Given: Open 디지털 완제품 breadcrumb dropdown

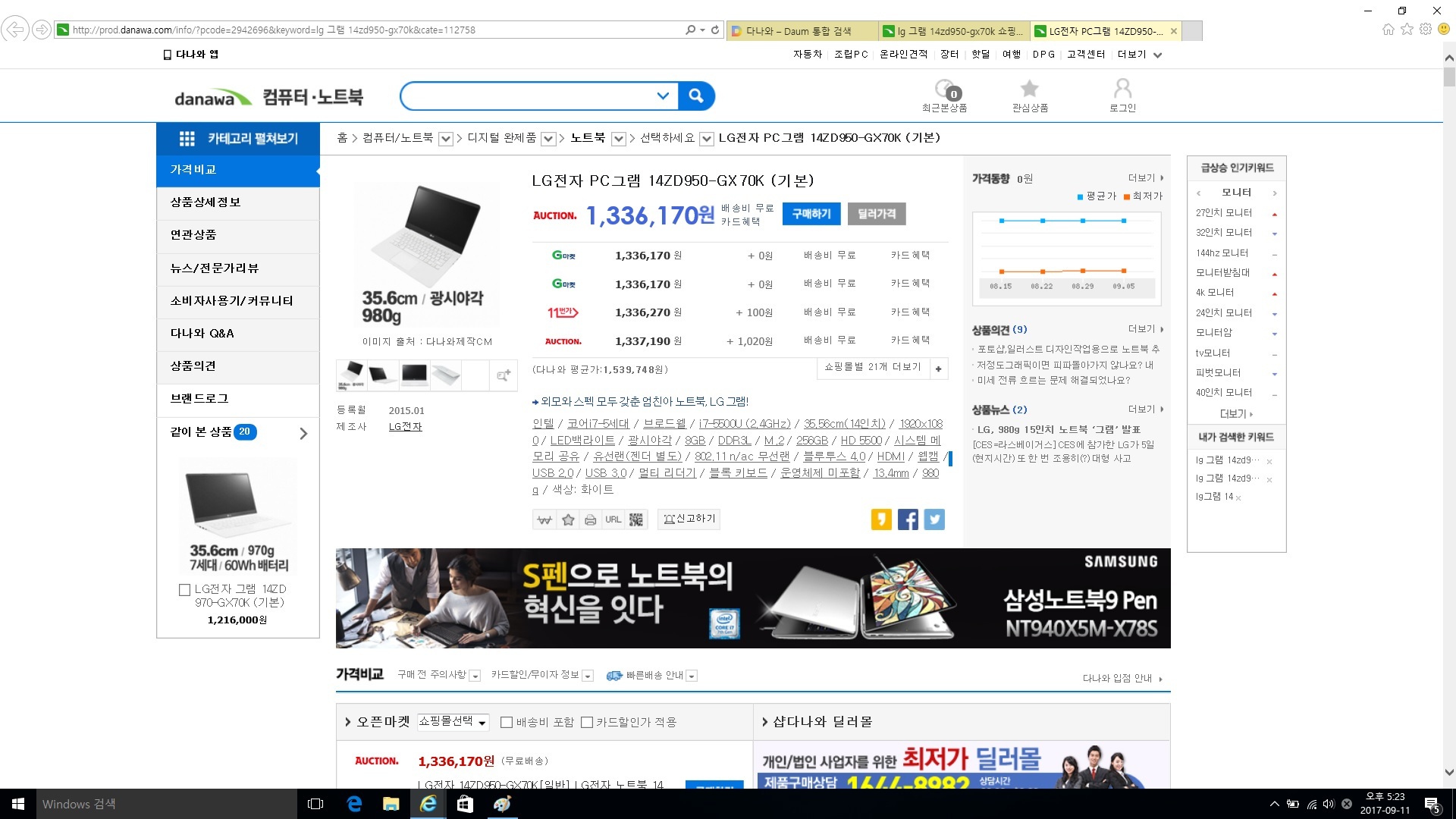Looking at the screenshot, I should [x=548, y=139].
